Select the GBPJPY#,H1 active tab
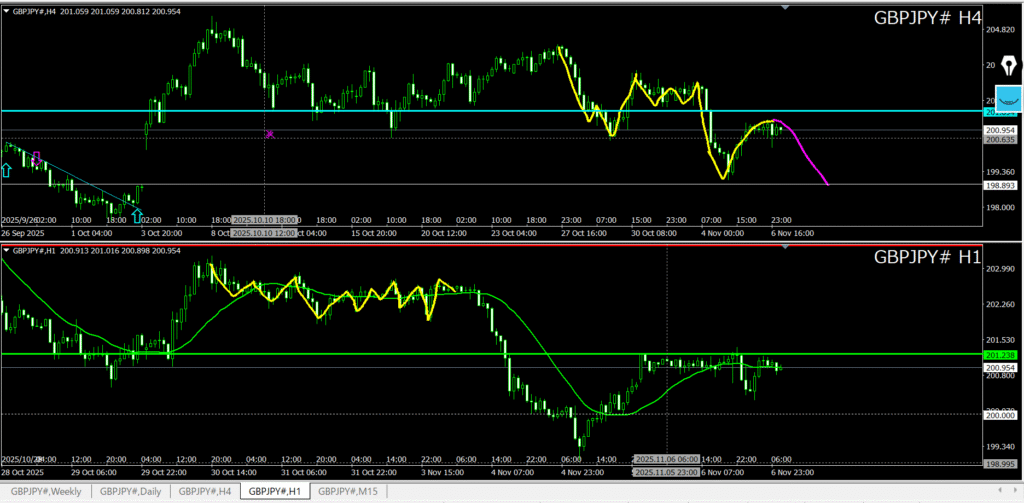Viewport: 1024px width, 503px height. click(275, 491)
